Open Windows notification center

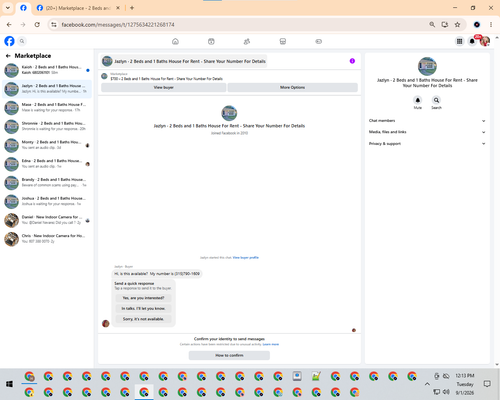tap(487, 384)
